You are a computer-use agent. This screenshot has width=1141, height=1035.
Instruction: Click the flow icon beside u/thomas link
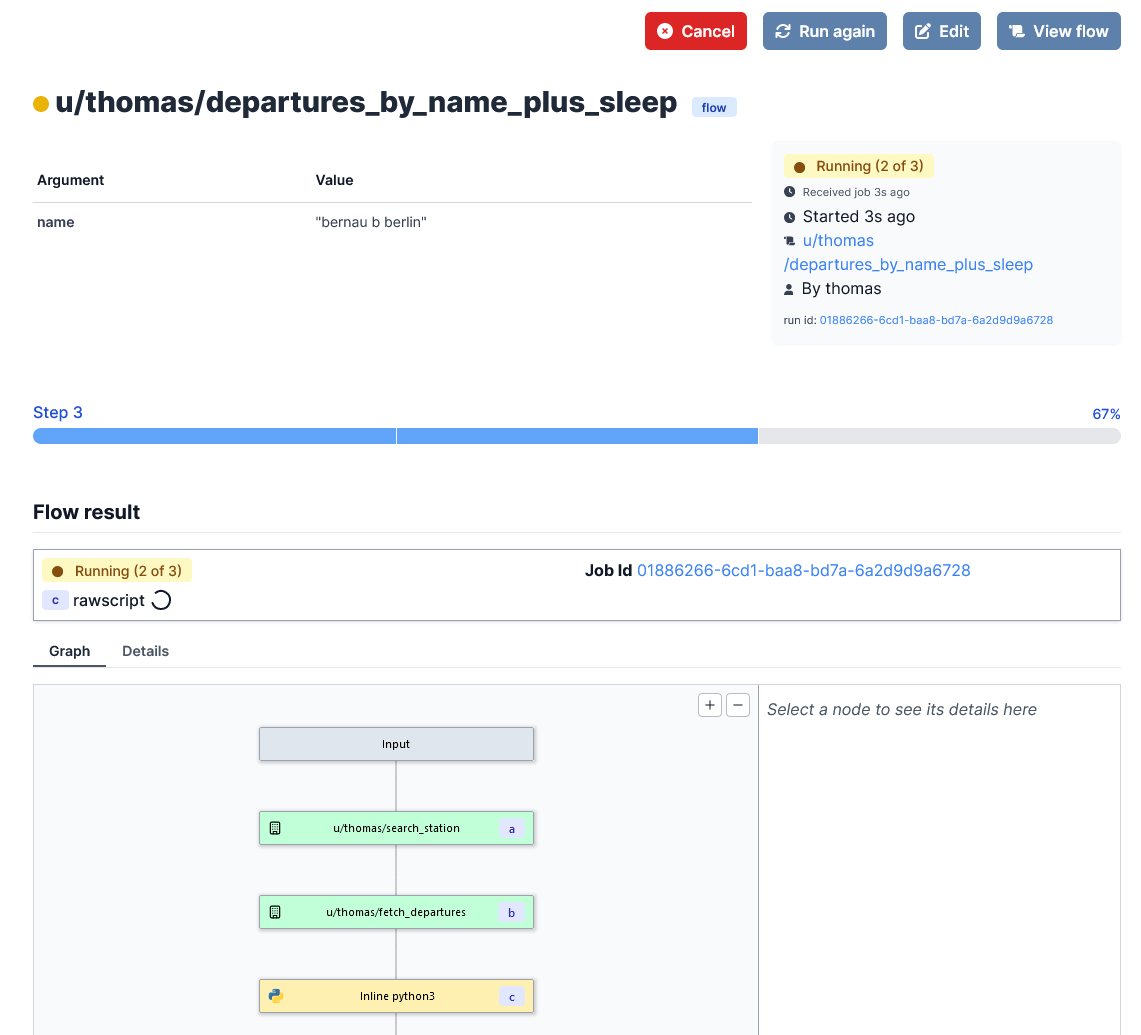[x=790, y=241]
